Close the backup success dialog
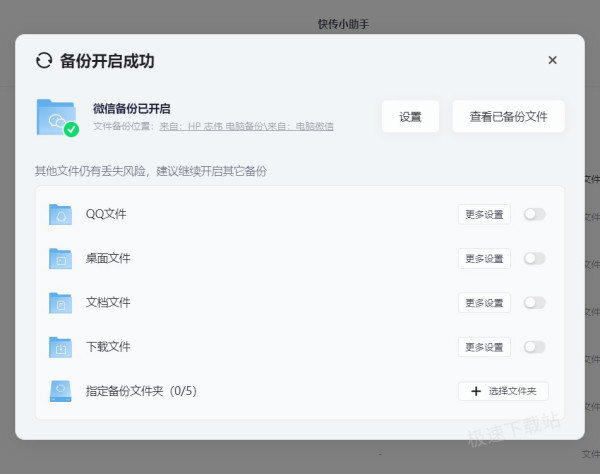600x474 pixels. coord(552,60)
